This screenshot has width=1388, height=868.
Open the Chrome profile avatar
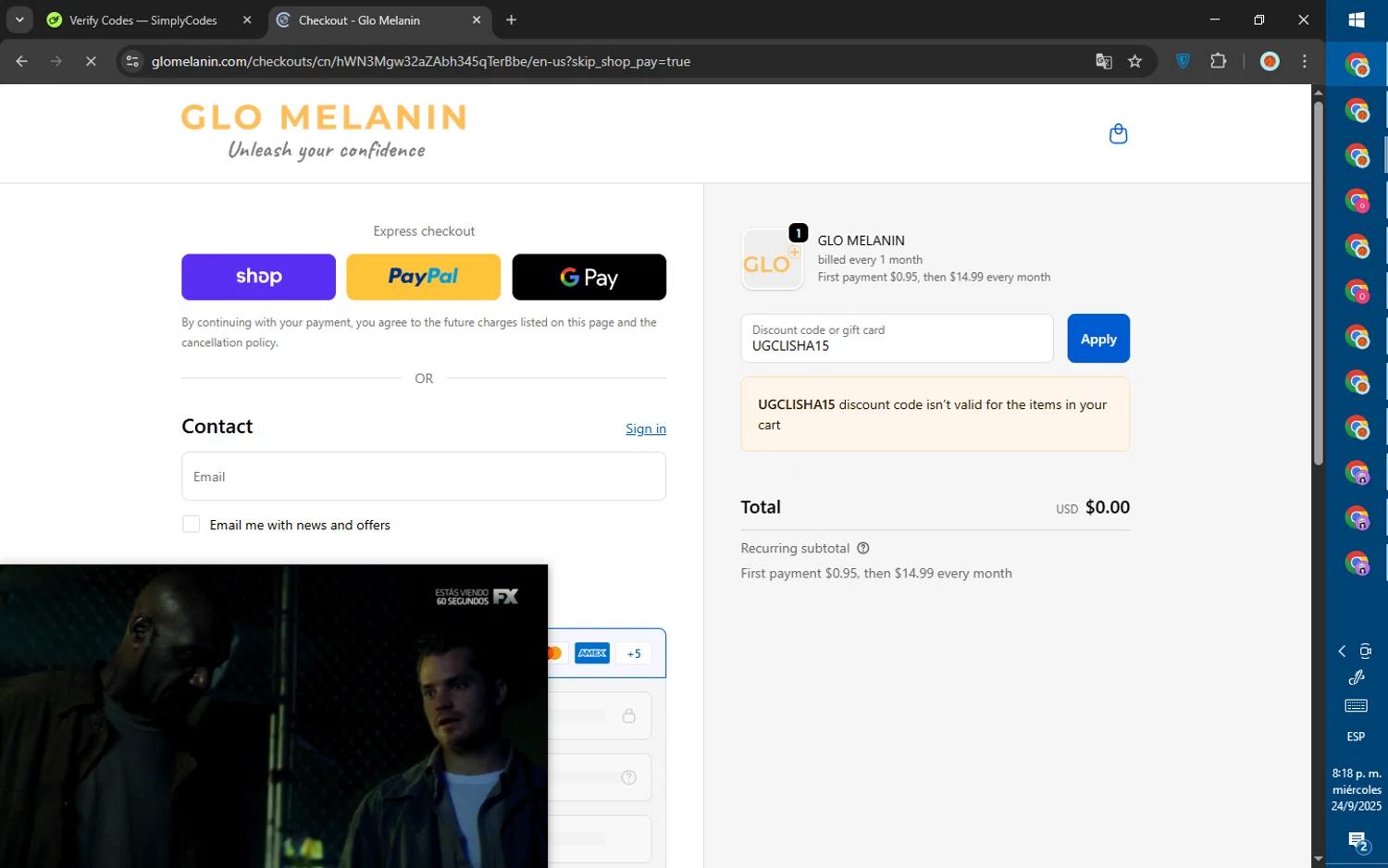[1270, 61]
